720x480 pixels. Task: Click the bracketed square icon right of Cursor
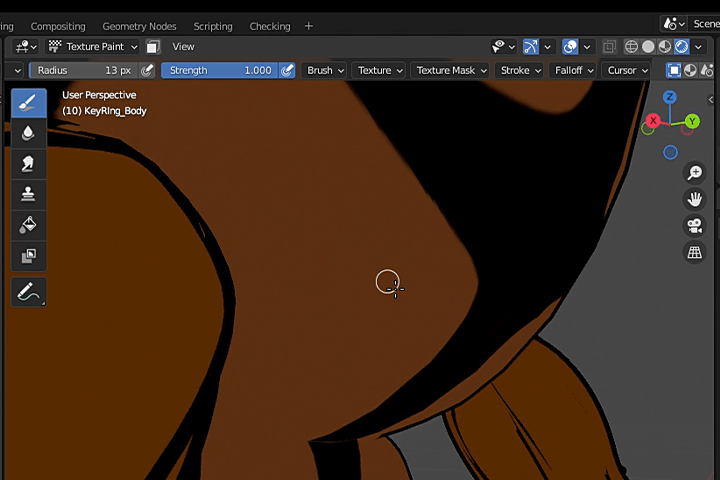coord(674,70)
